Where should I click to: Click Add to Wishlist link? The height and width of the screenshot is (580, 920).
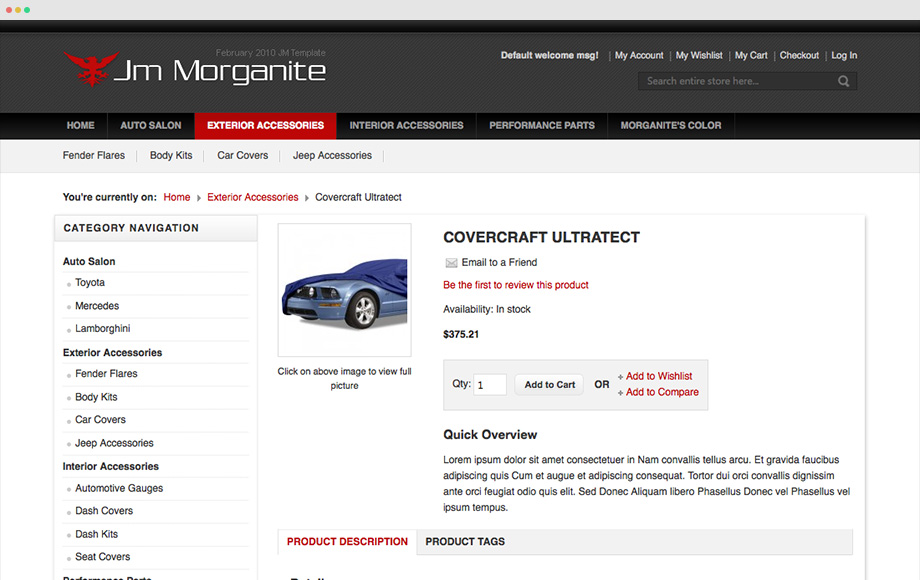[659, 376]
